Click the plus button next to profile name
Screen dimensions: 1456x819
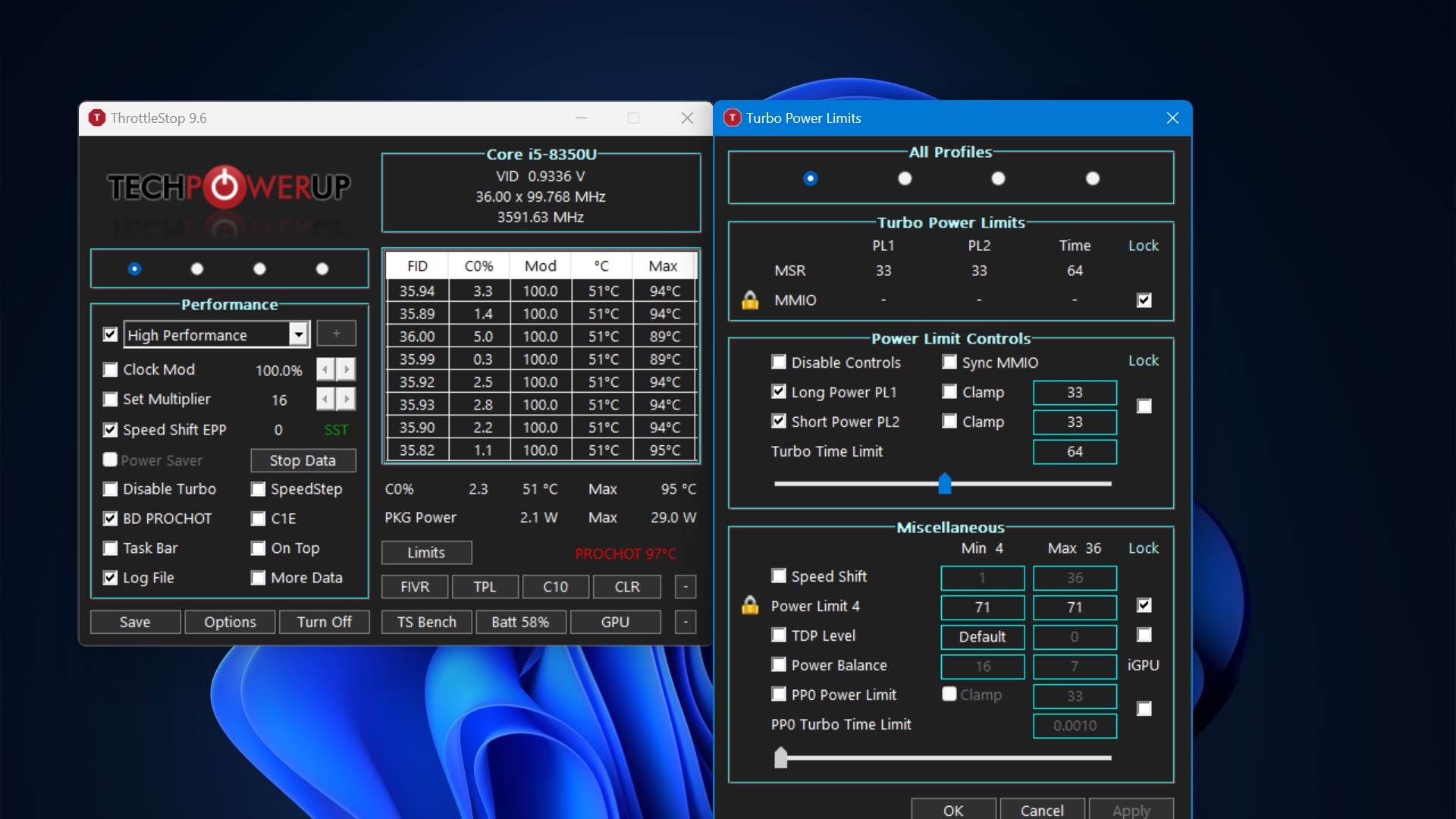click(336, 334)
